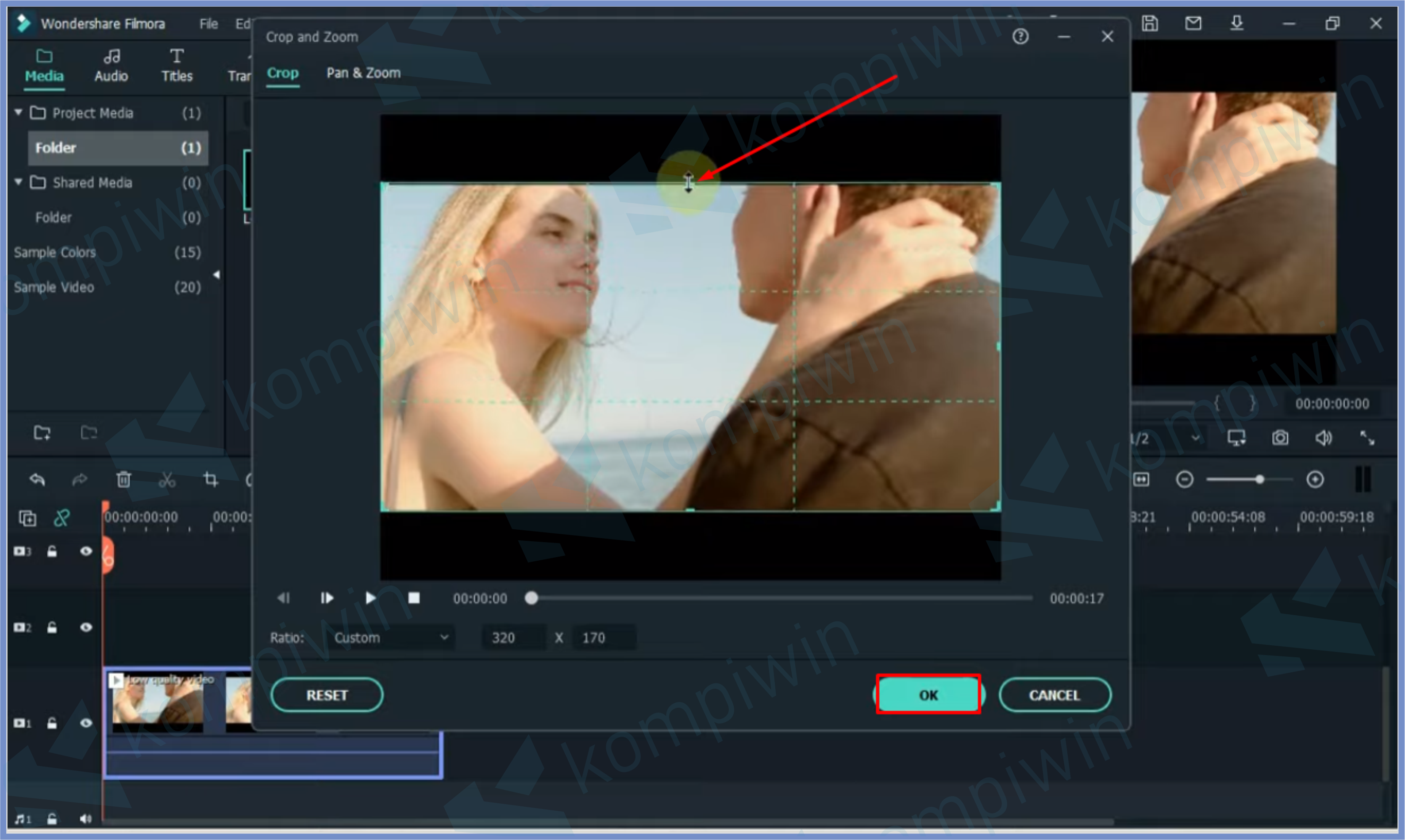This screenshot has height=840, width=1405.
Task: Switch to the Pan & Zoom tab
Action: [363, 73]
